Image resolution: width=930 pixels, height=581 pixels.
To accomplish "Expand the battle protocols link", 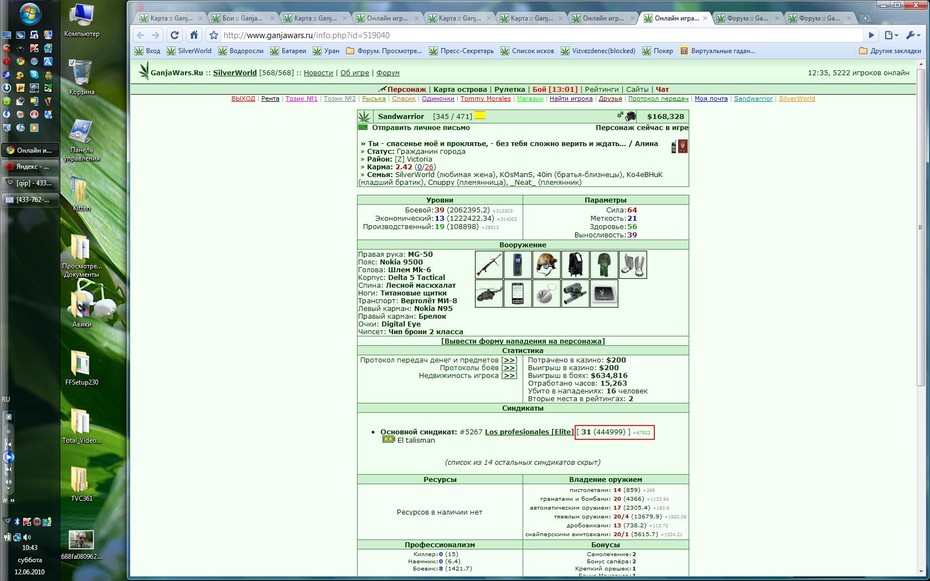I will 509,368.
